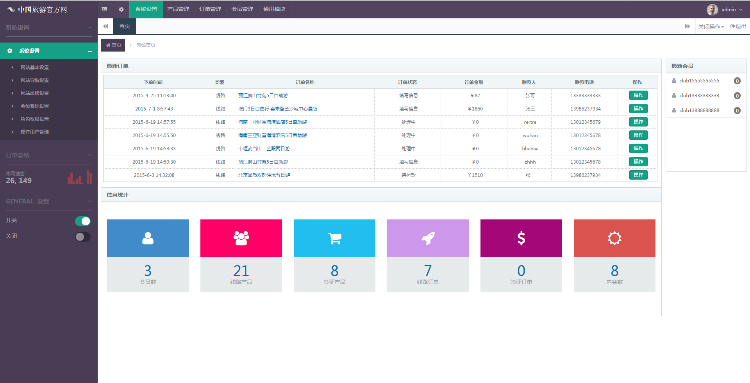Click the dark breadcrumb home button
The image size is (750, 383).
pos(113,45)
